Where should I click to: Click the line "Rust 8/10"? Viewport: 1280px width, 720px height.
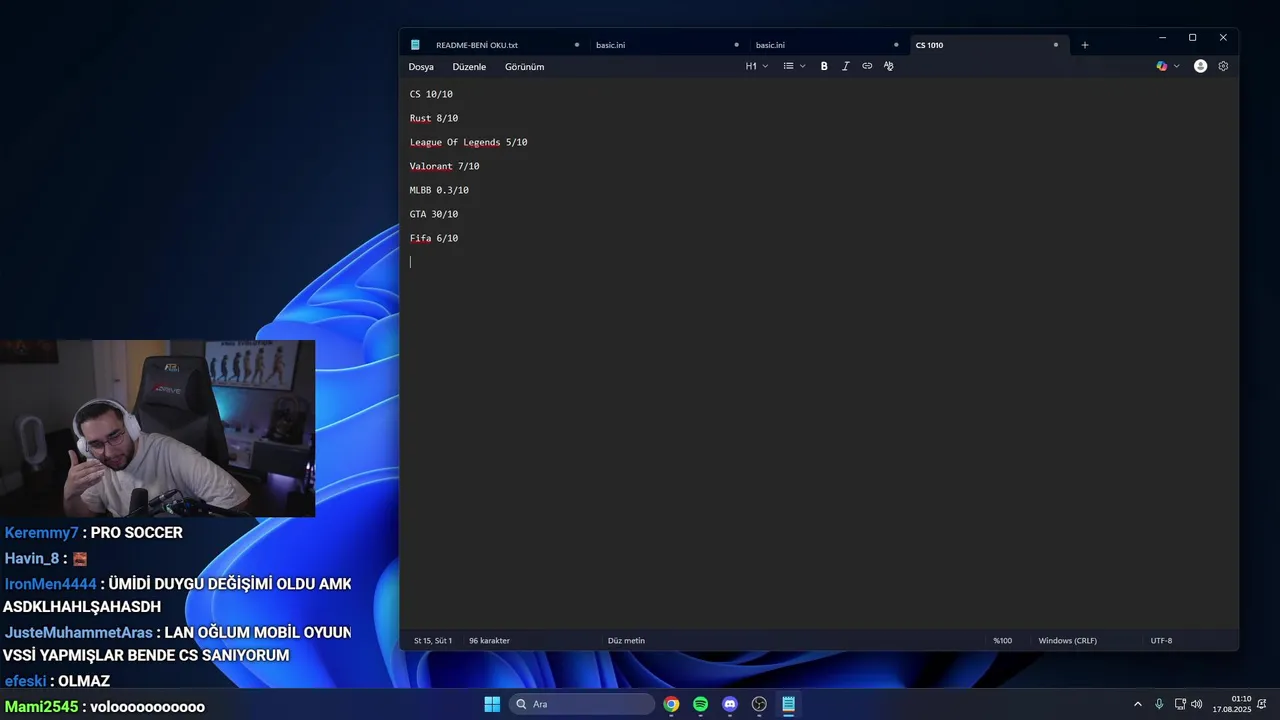coord(434,118)
